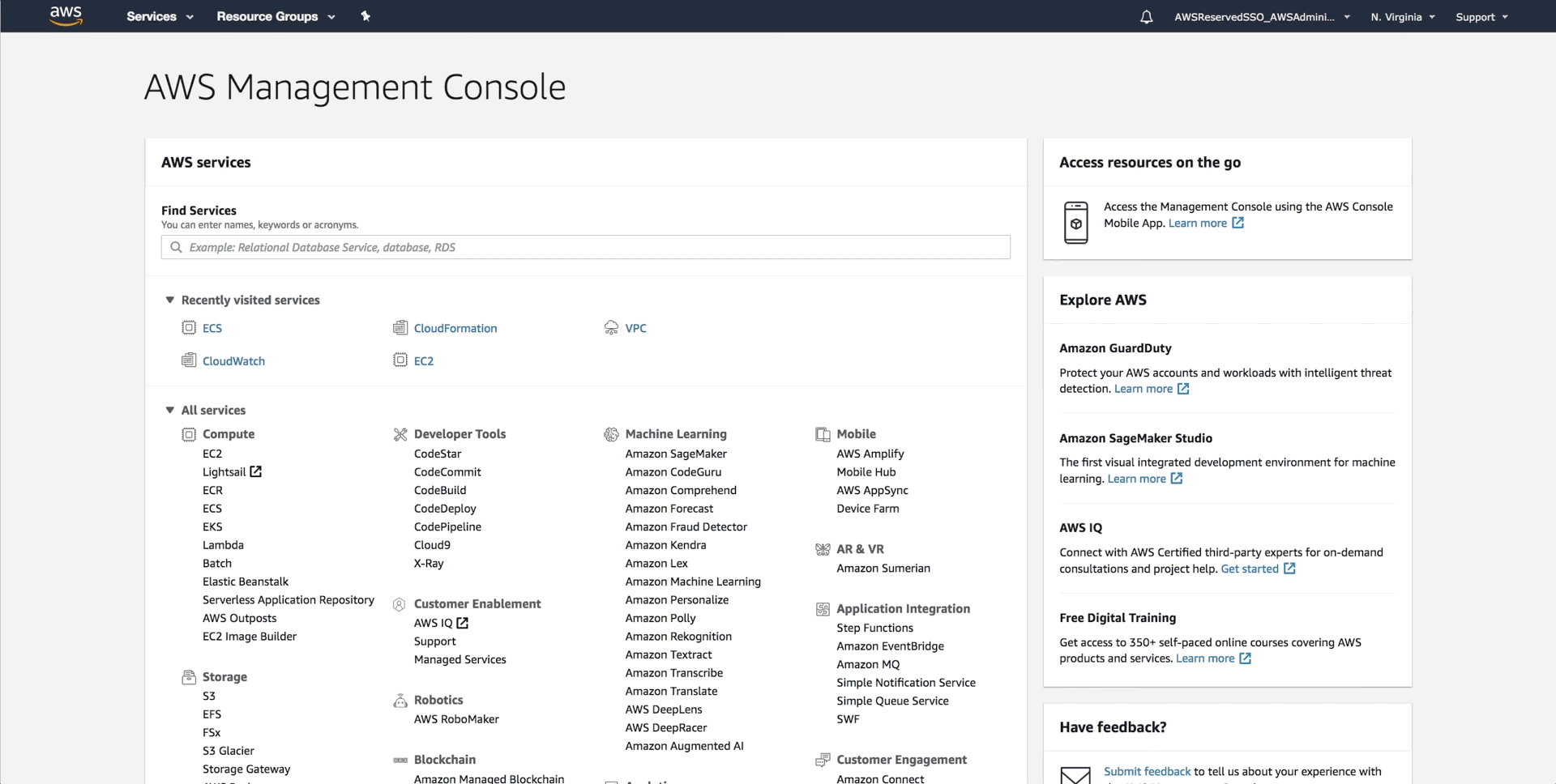Click the ECS icon under Recently visited
The height and width of the screenshot is (784, 1556).
(x=189, y=327)
